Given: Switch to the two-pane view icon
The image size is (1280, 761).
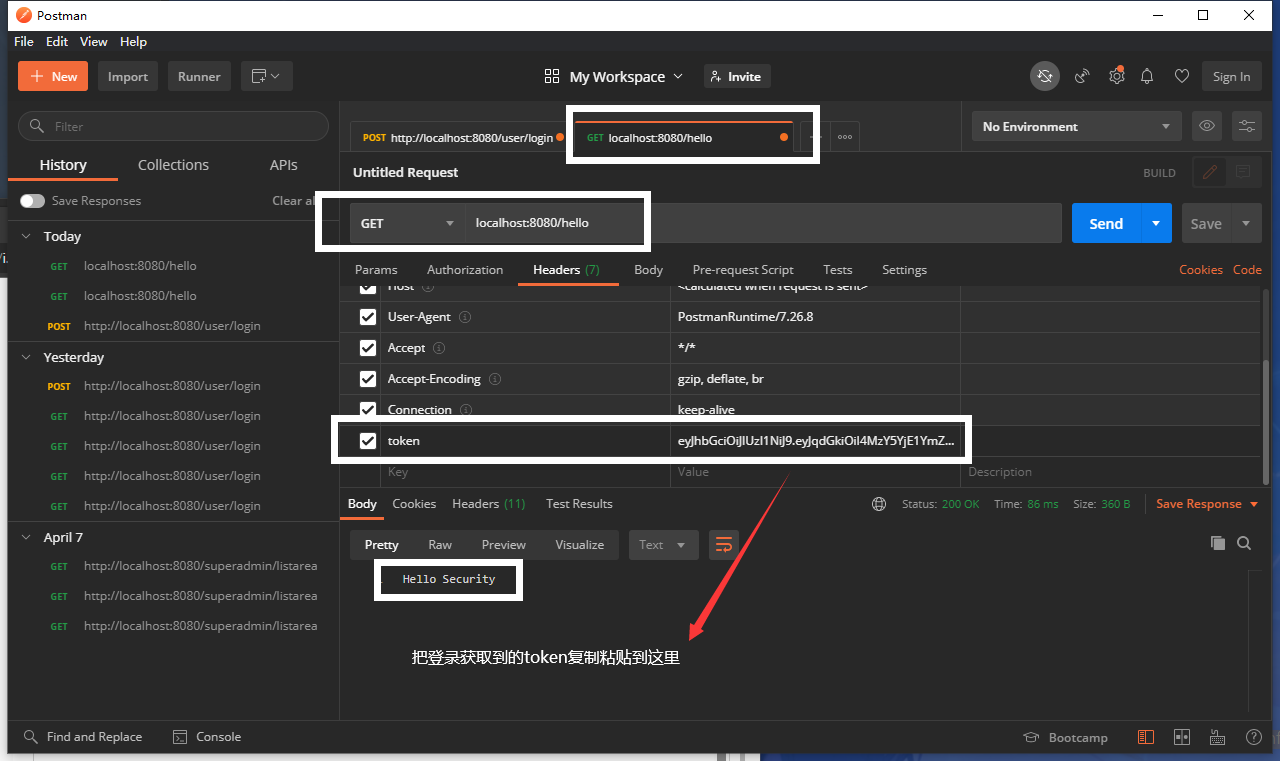Looking at the screenshot, I should click(1182, 737).
